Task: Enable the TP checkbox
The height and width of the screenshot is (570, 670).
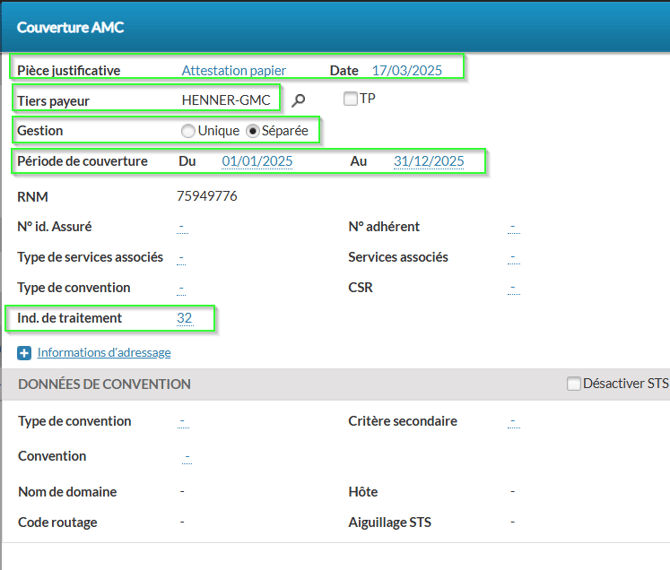Action: (350, 99)
